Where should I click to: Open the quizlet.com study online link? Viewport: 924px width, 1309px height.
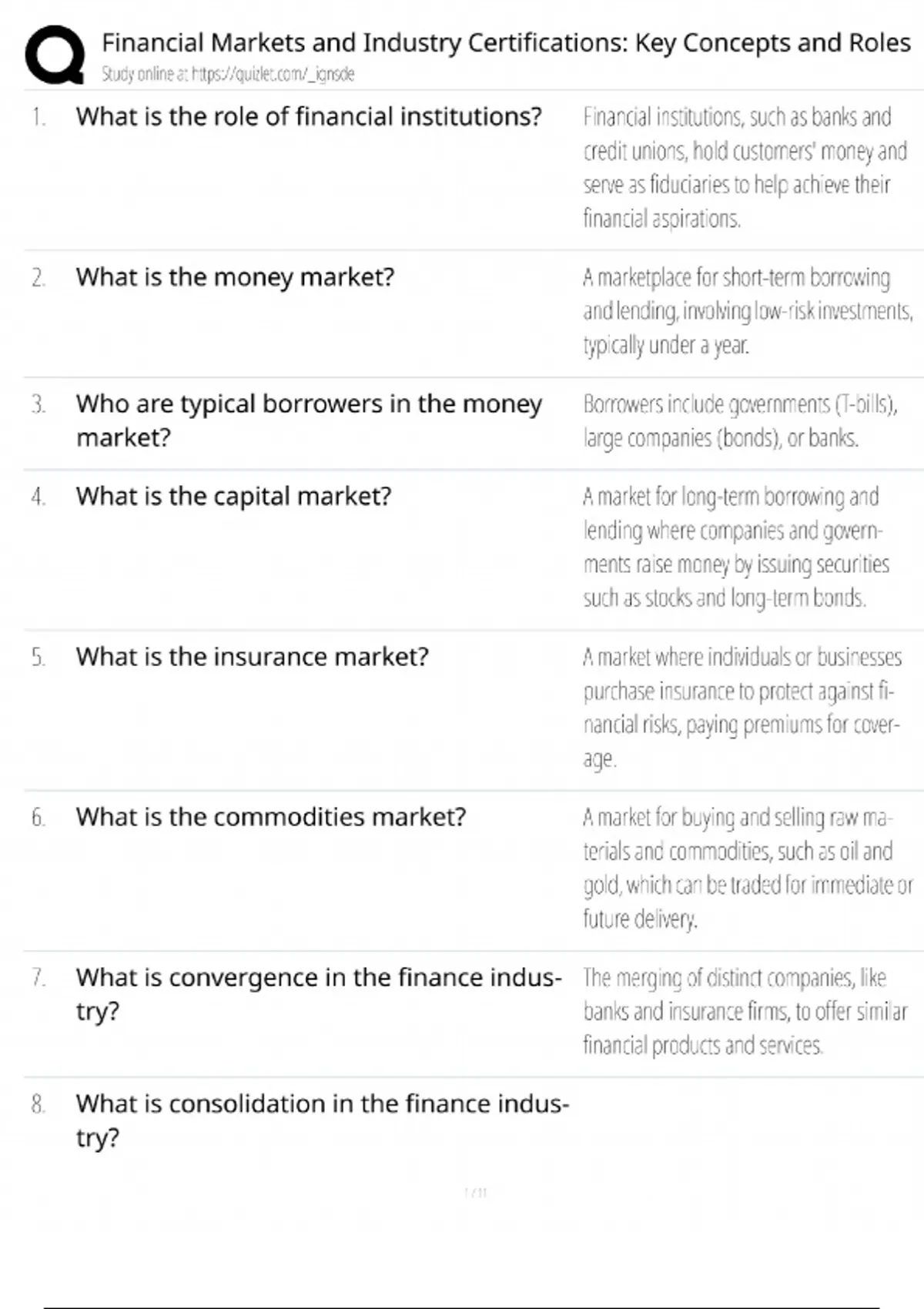tap(228, 75)
